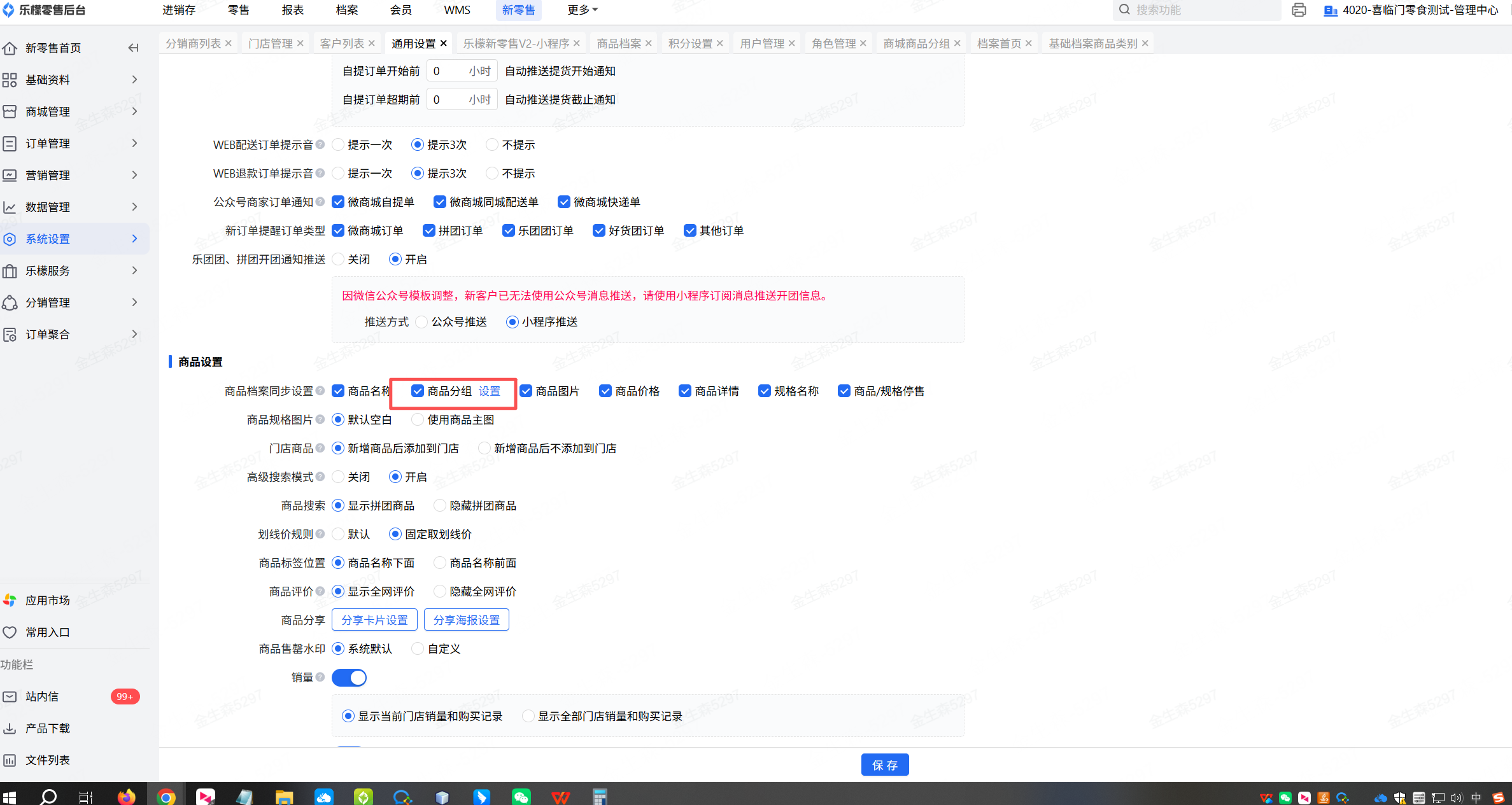Viewport: 1512px width, 805px height.
Task: Click 设置 link beside 商品分组
Action: (489, 391)
